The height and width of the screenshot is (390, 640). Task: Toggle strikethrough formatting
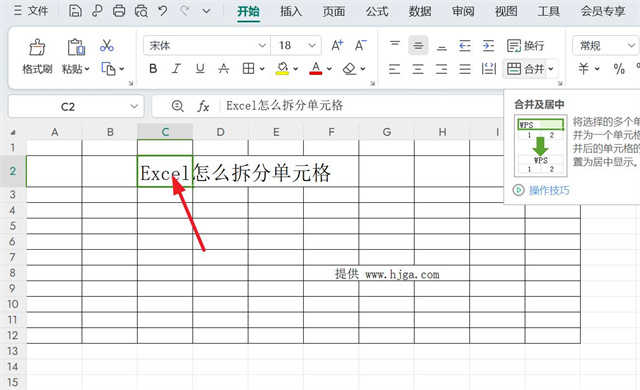[223, 69]
